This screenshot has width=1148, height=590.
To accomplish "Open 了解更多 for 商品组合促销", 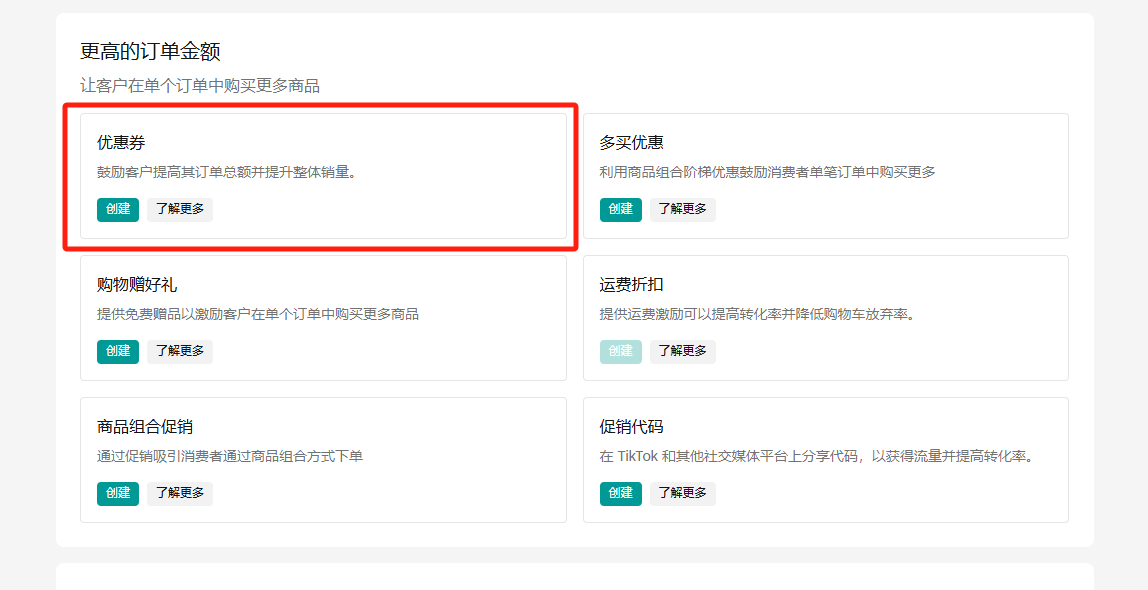I will (x=180, y=493).
